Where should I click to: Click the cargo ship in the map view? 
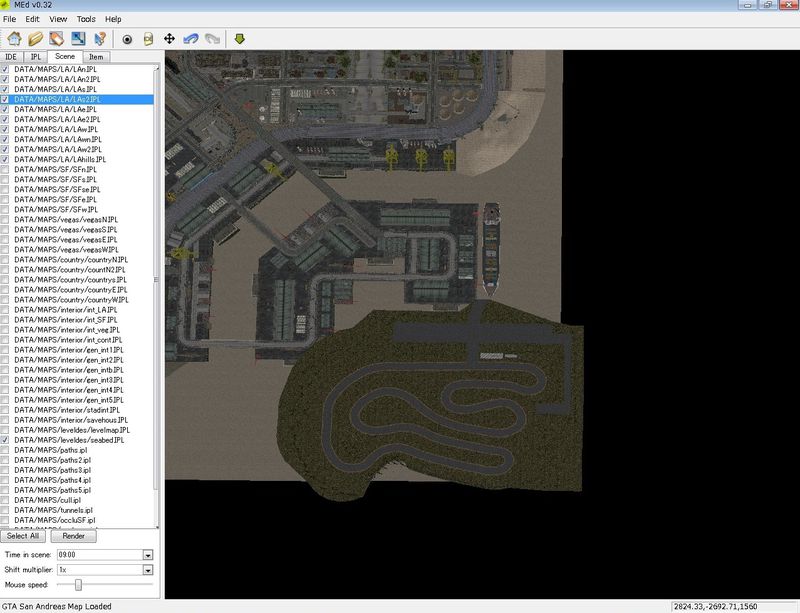(x=490, y=250)
